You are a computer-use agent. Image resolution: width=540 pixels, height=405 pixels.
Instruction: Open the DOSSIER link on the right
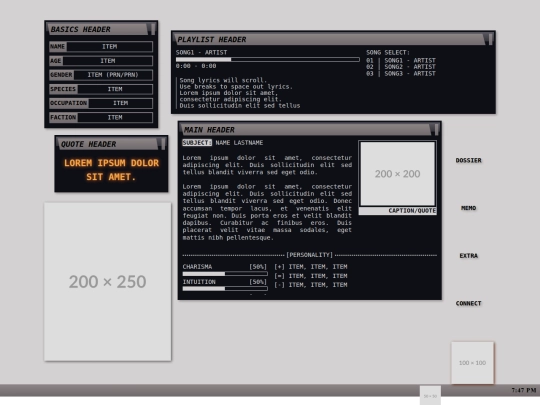coord(468,160)
